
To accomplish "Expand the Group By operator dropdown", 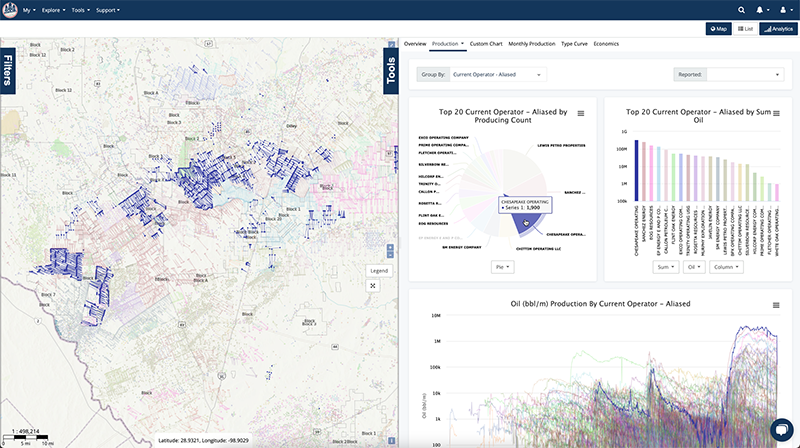I will [497, 74].
